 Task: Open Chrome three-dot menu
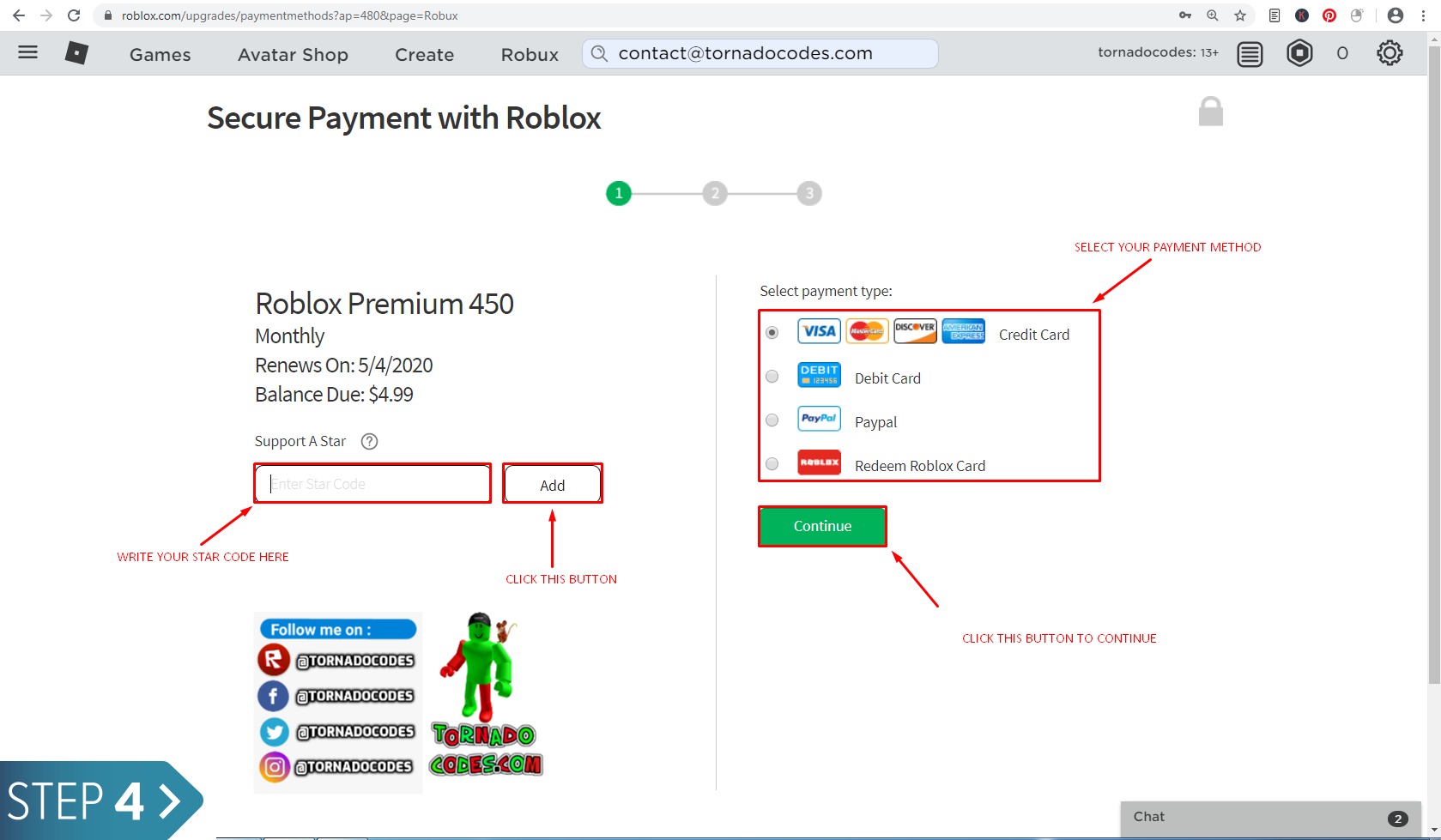(1423, 15)
